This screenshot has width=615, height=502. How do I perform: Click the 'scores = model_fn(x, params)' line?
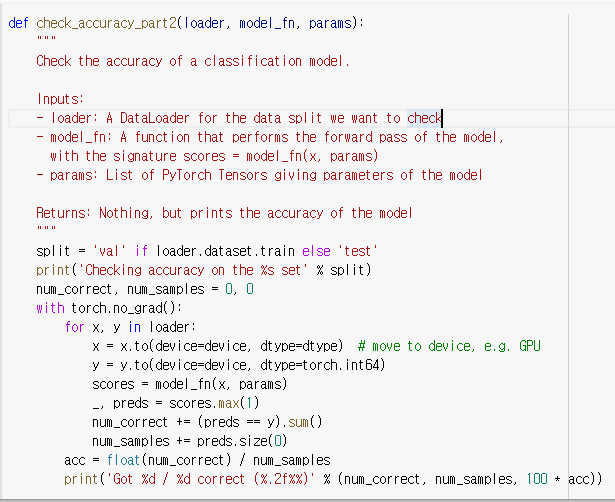tap(190, 384)
